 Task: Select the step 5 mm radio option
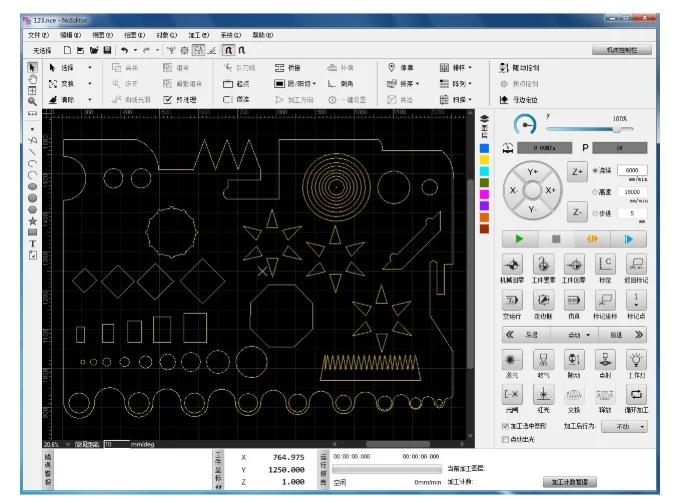pos(595,213)
